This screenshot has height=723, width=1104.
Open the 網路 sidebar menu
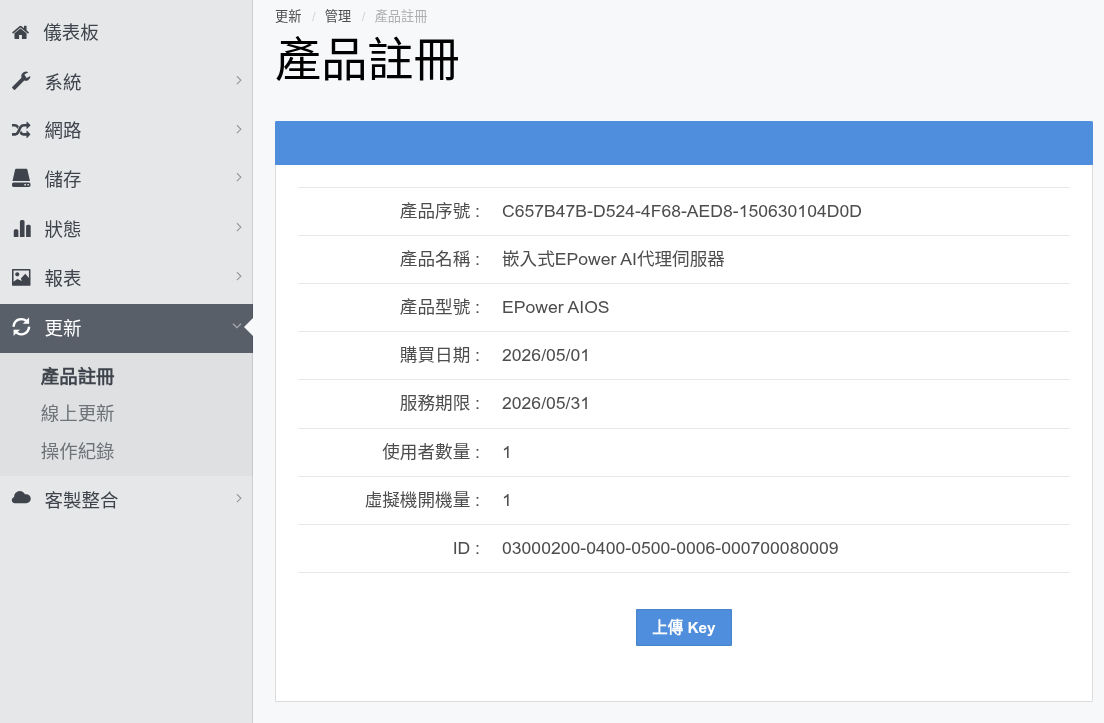point(126,130)
